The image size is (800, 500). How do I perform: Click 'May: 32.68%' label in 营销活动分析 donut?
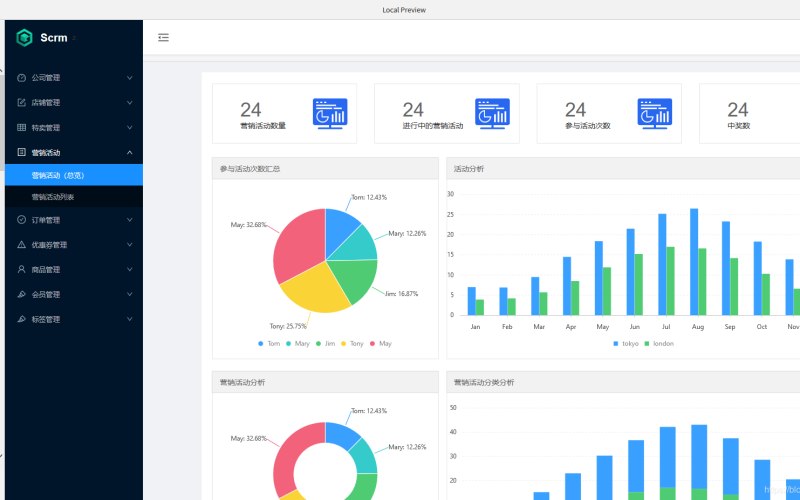click(248, 438)
